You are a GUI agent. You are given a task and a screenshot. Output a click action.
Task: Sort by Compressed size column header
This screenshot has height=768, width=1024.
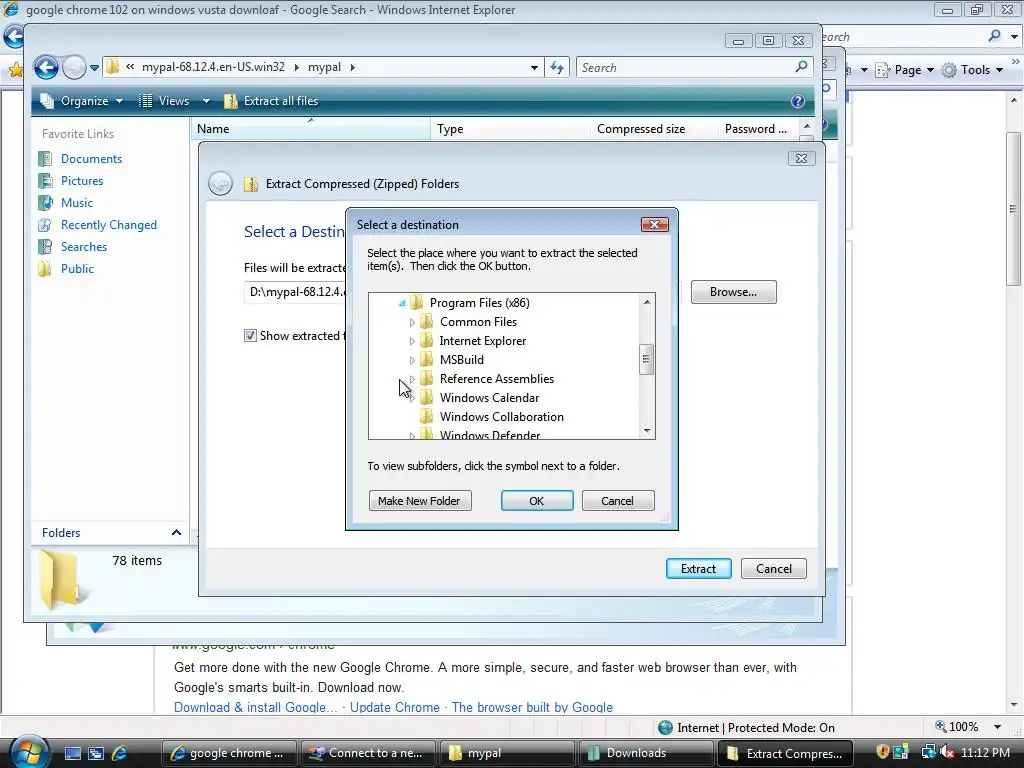click(654, 129)
